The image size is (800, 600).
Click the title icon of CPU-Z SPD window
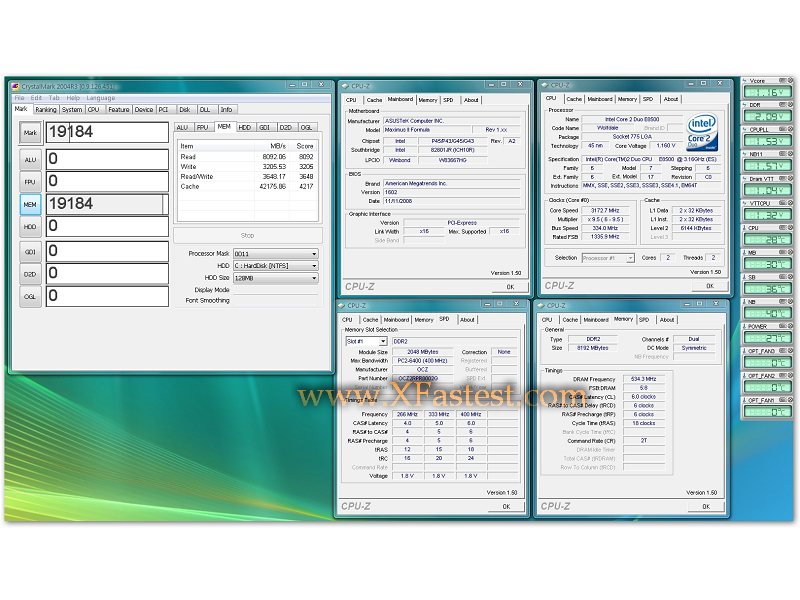point(342,306)
